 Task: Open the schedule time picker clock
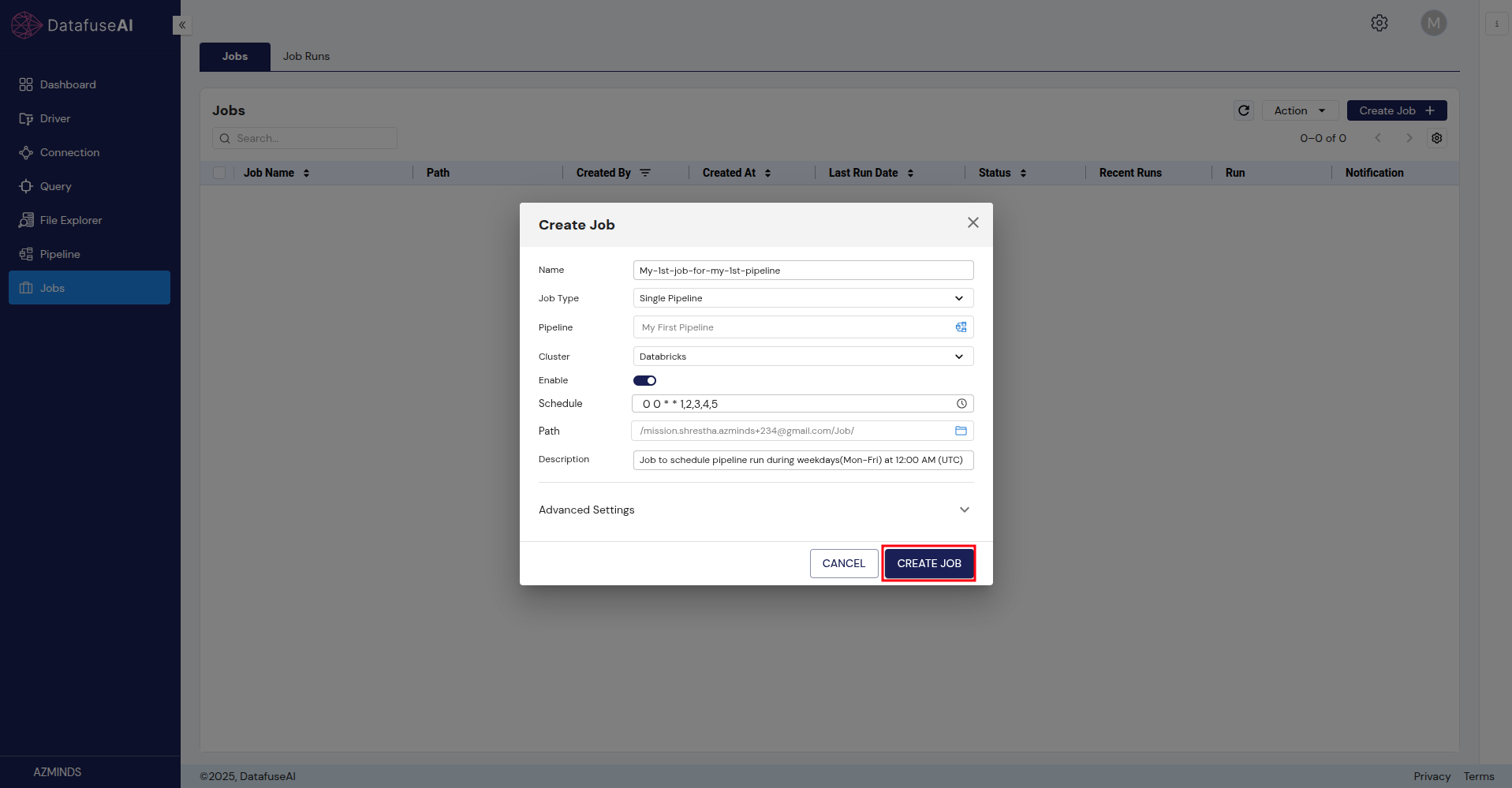pyautogui.click(x=961, y=403)
